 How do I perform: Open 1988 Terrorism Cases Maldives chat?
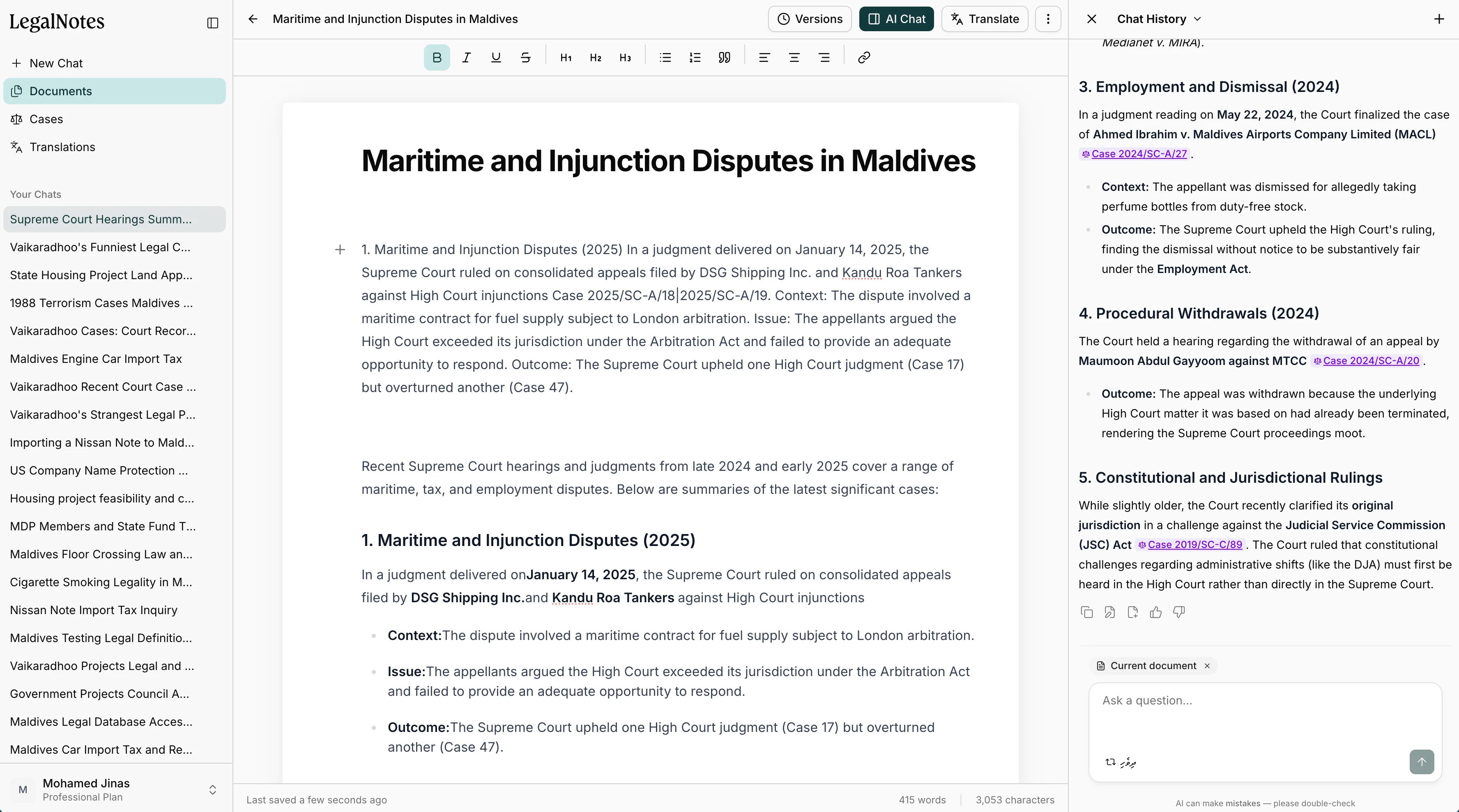pos(115,303)
